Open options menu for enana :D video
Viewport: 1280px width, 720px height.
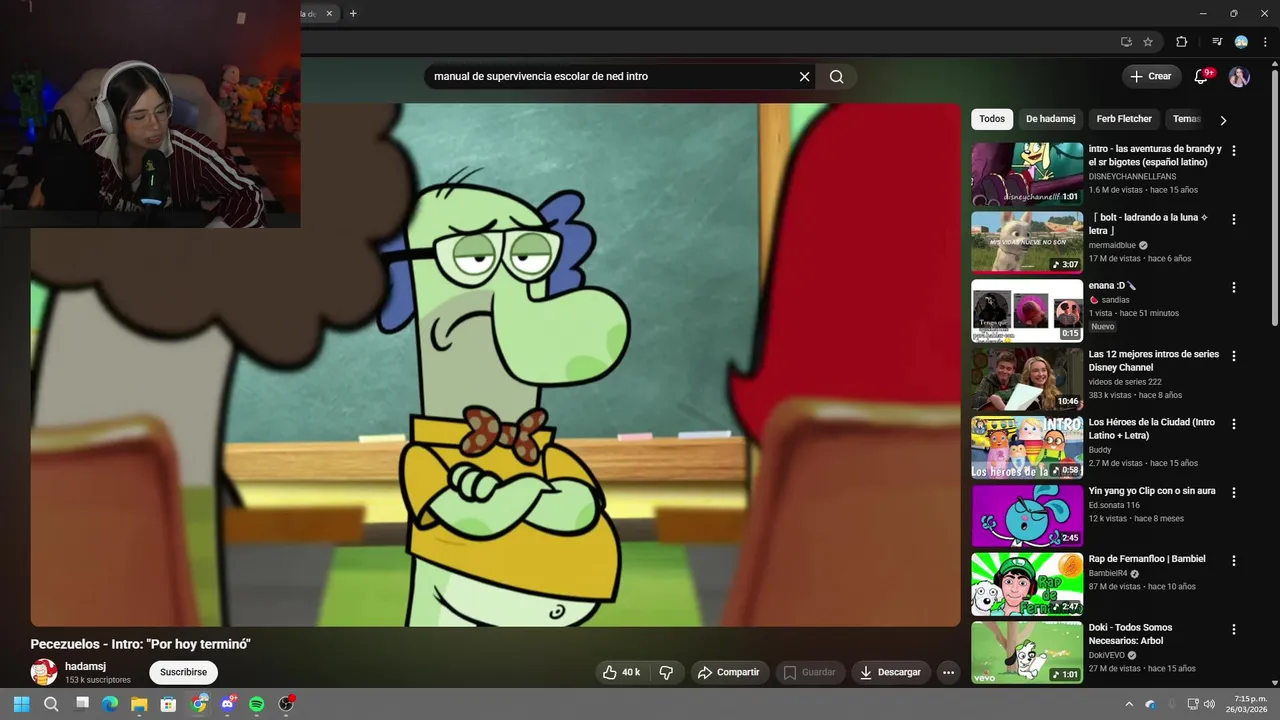1233,287
